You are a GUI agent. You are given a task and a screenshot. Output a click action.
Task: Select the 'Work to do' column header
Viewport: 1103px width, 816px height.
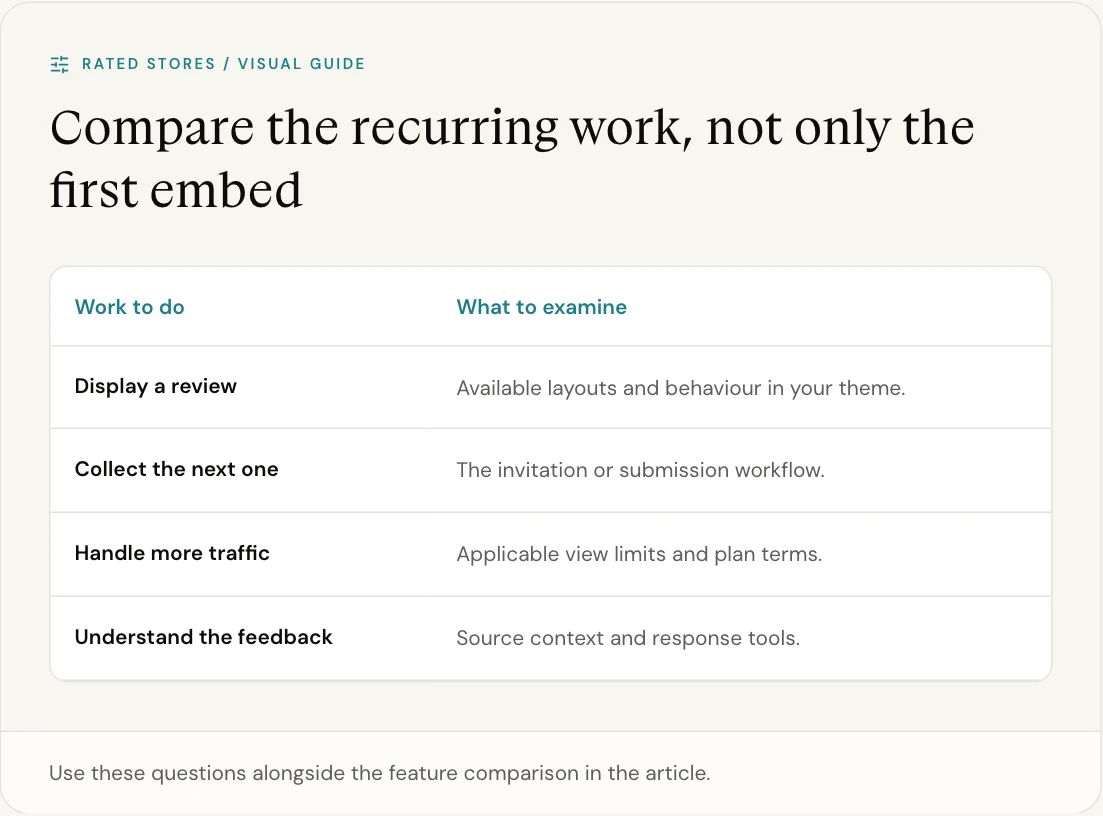[129, 307]
